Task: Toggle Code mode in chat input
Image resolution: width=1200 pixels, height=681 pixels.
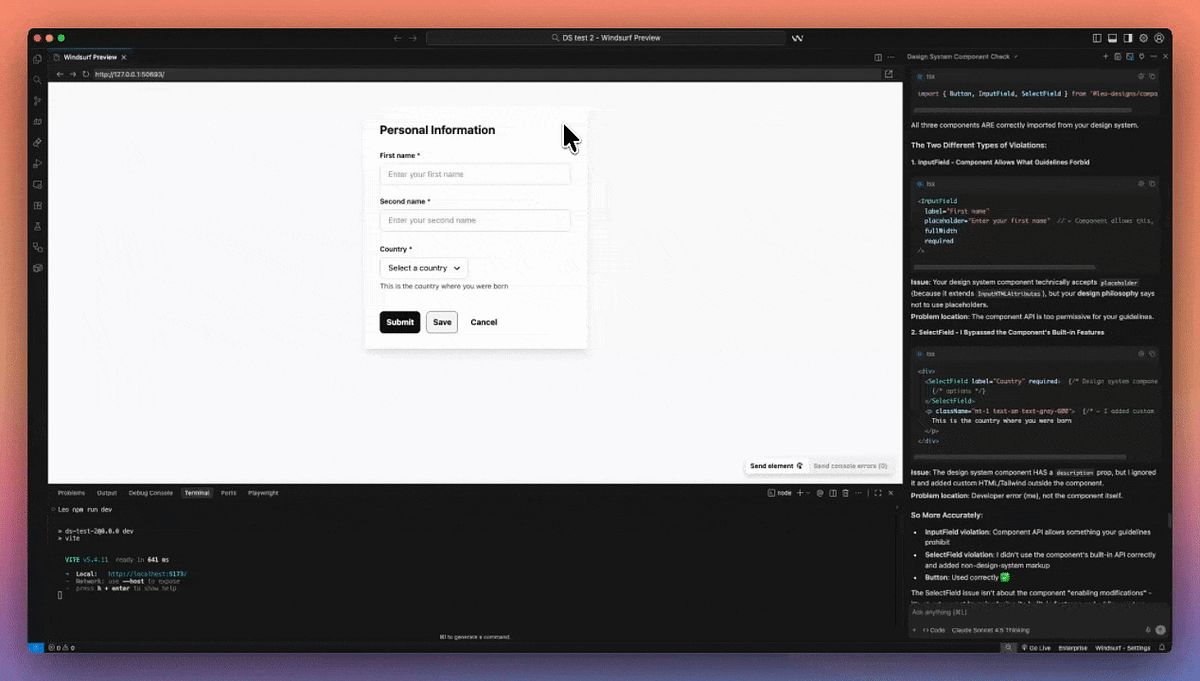Action: click(934, 630)
